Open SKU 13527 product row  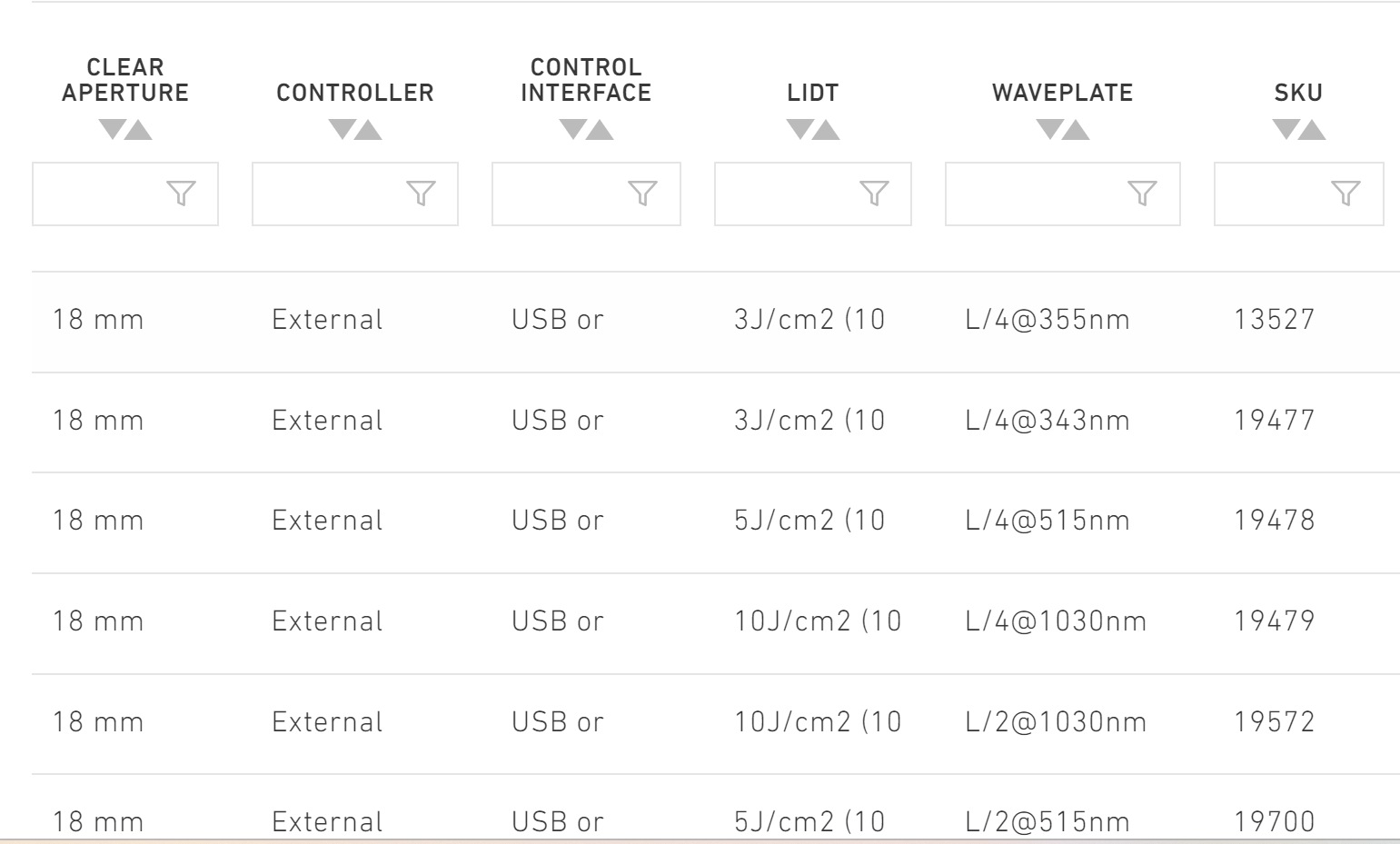click(716, 322)
